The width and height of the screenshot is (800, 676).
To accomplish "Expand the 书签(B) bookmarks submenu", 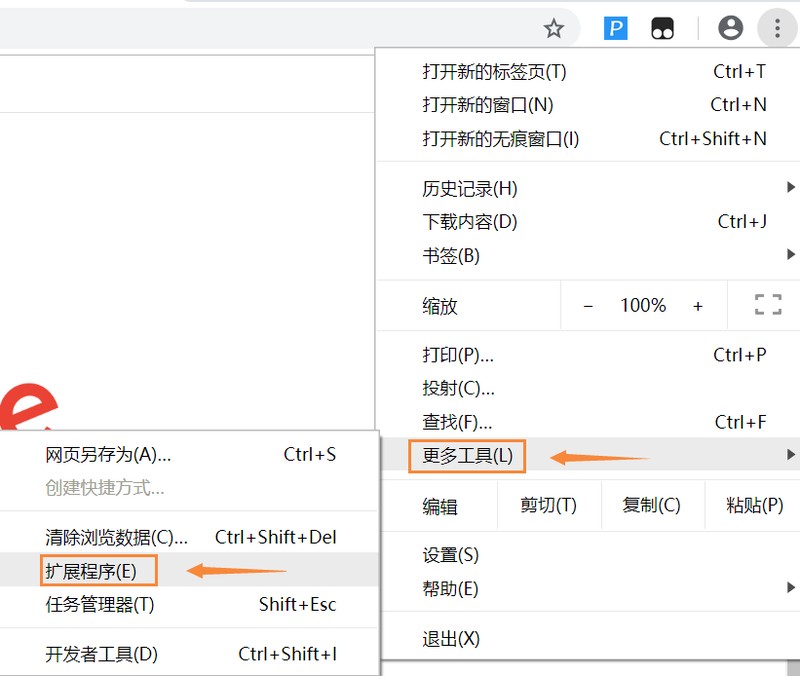I will (x=588, y=256).
